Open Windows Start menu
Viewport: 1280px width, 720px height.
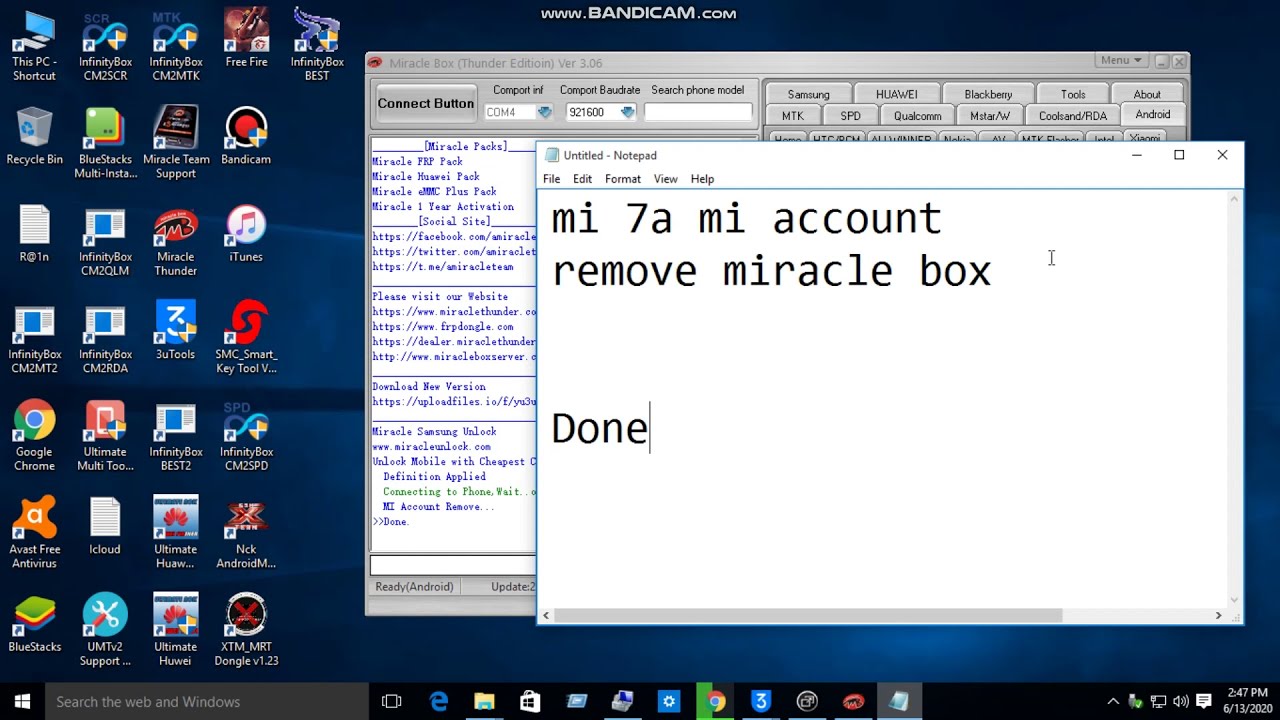[x=22, y=701]
